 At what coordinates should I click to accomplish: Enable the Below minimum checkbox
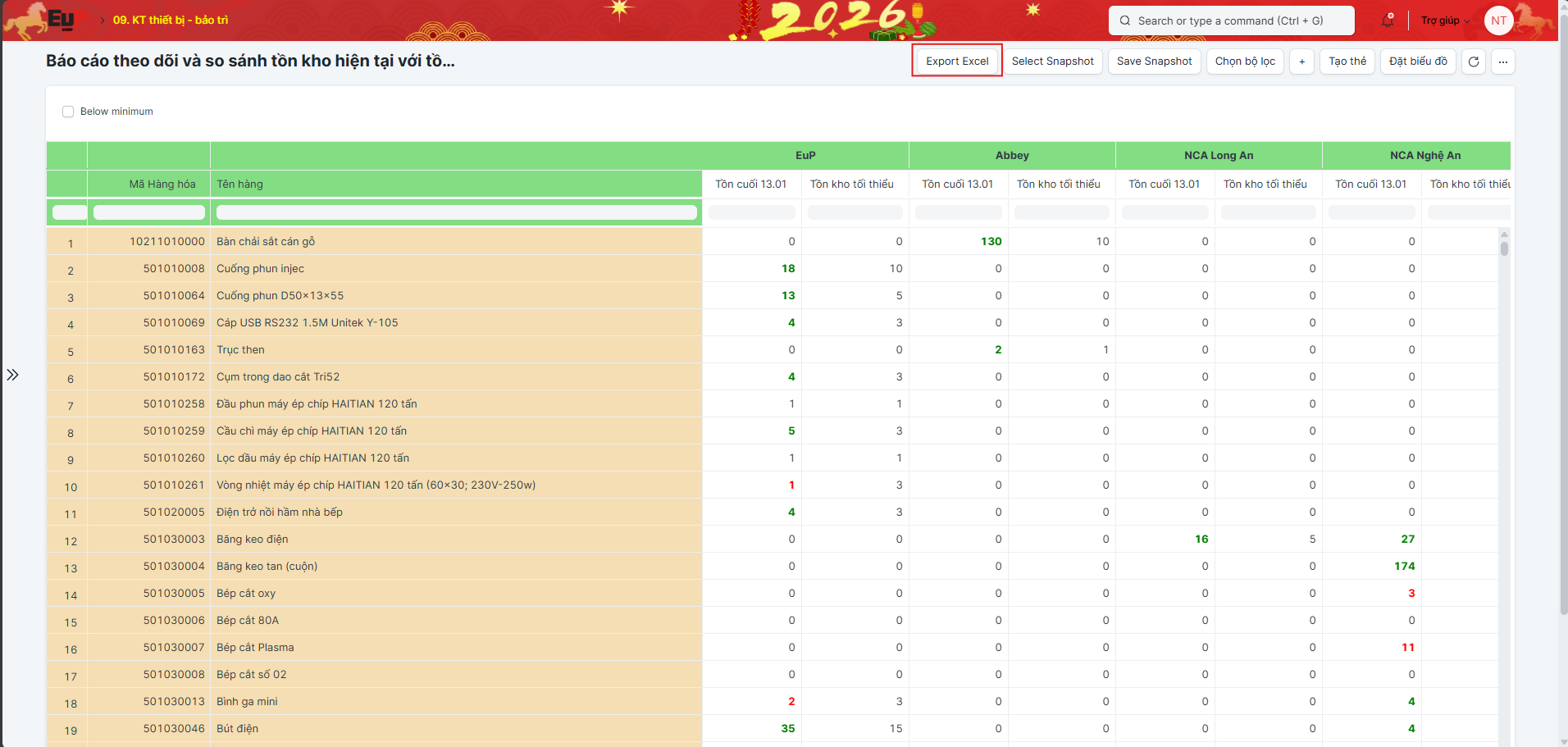(x=68, y=112)
